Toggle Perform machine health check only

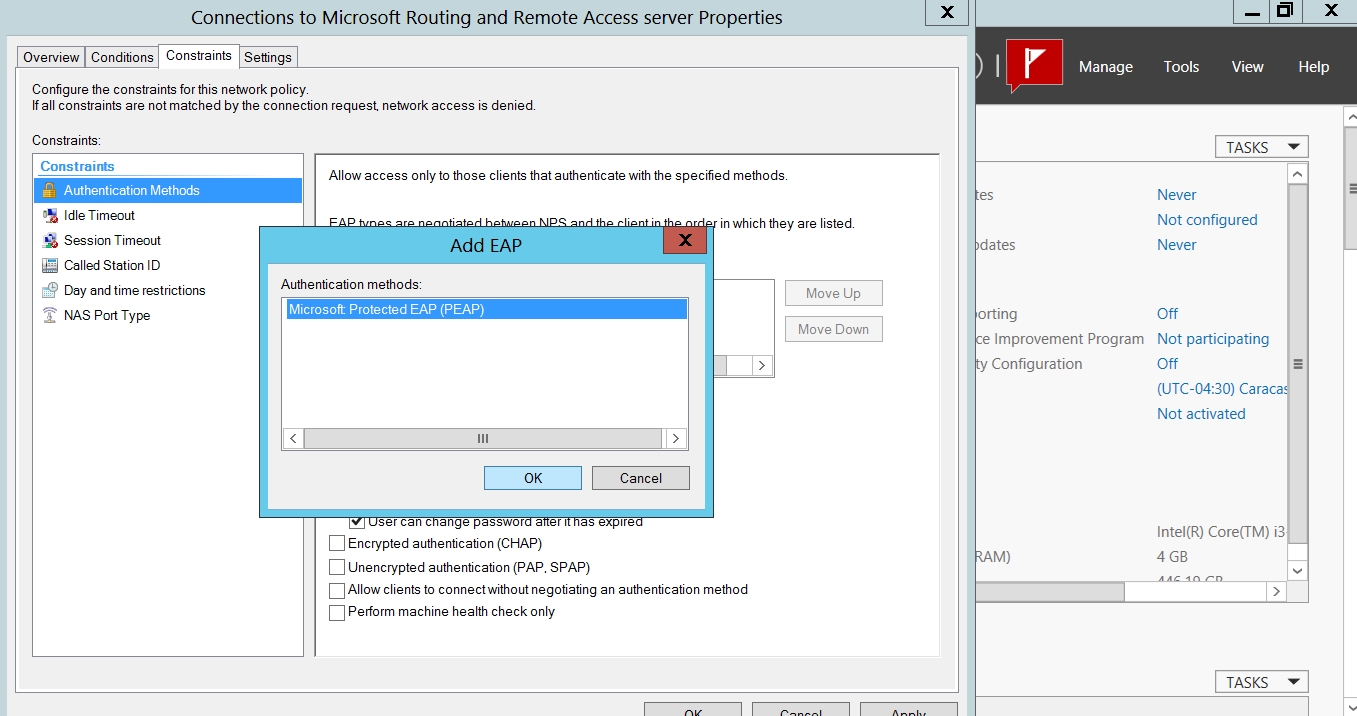click(337, 612)
